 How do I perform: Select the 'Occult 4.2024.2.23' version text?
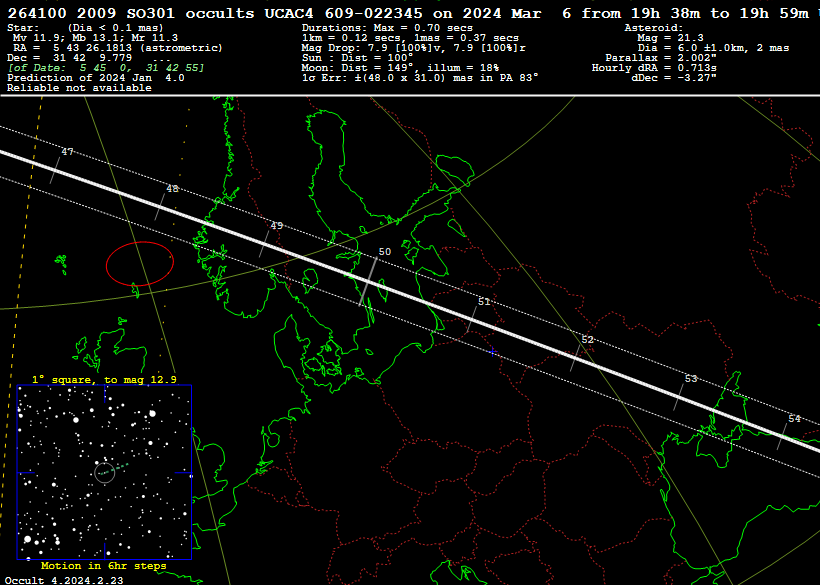coord(64,580)
